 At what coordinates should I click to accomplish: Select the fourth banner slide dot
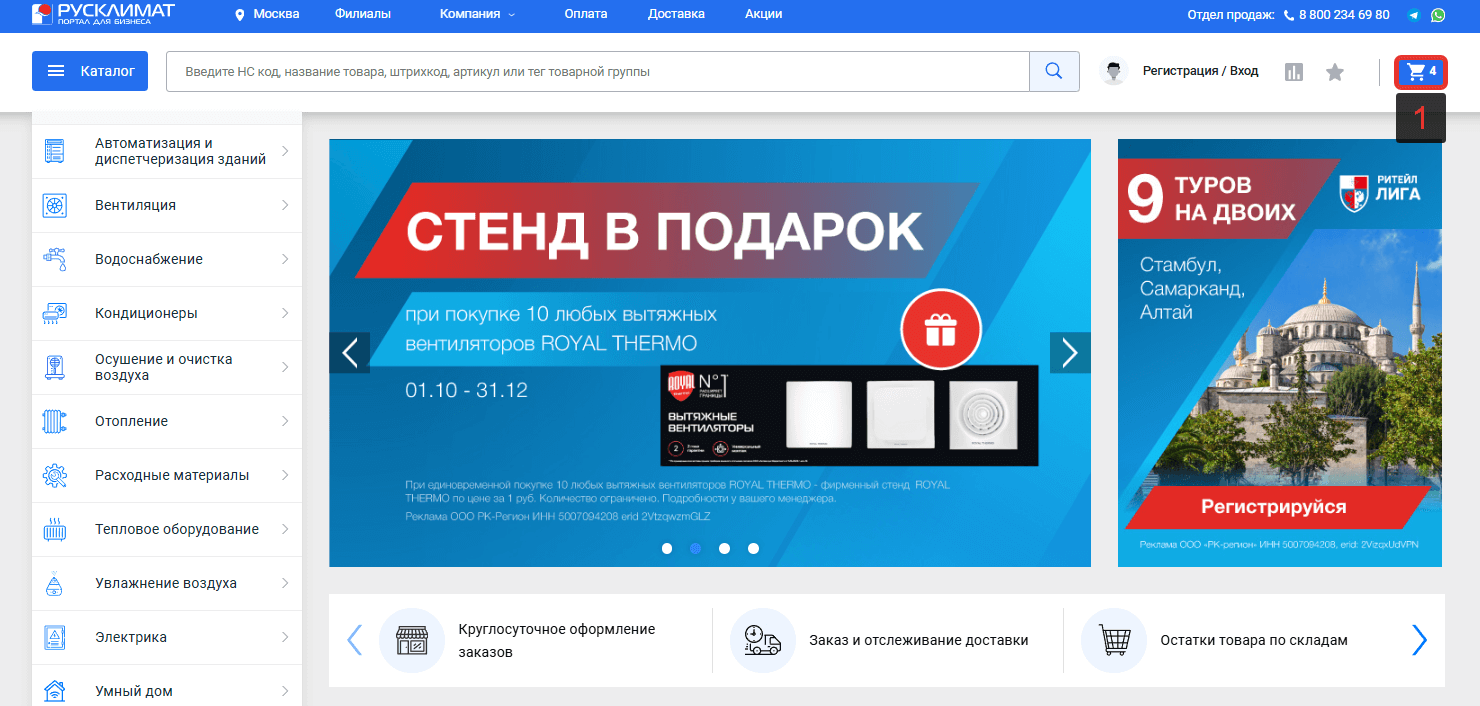[753, 548]
